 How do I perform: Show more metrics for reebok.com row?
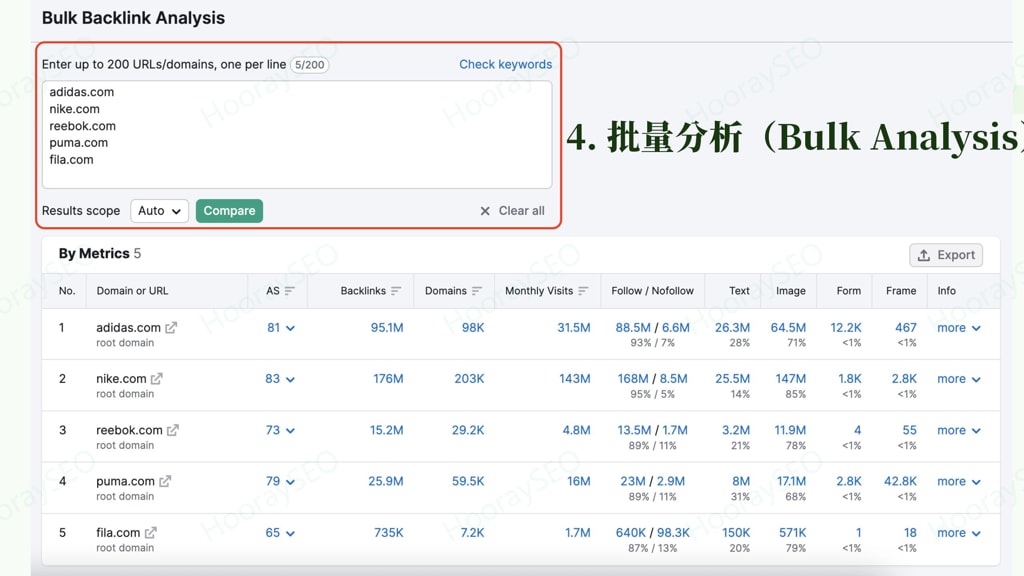[x=957, y=429]
